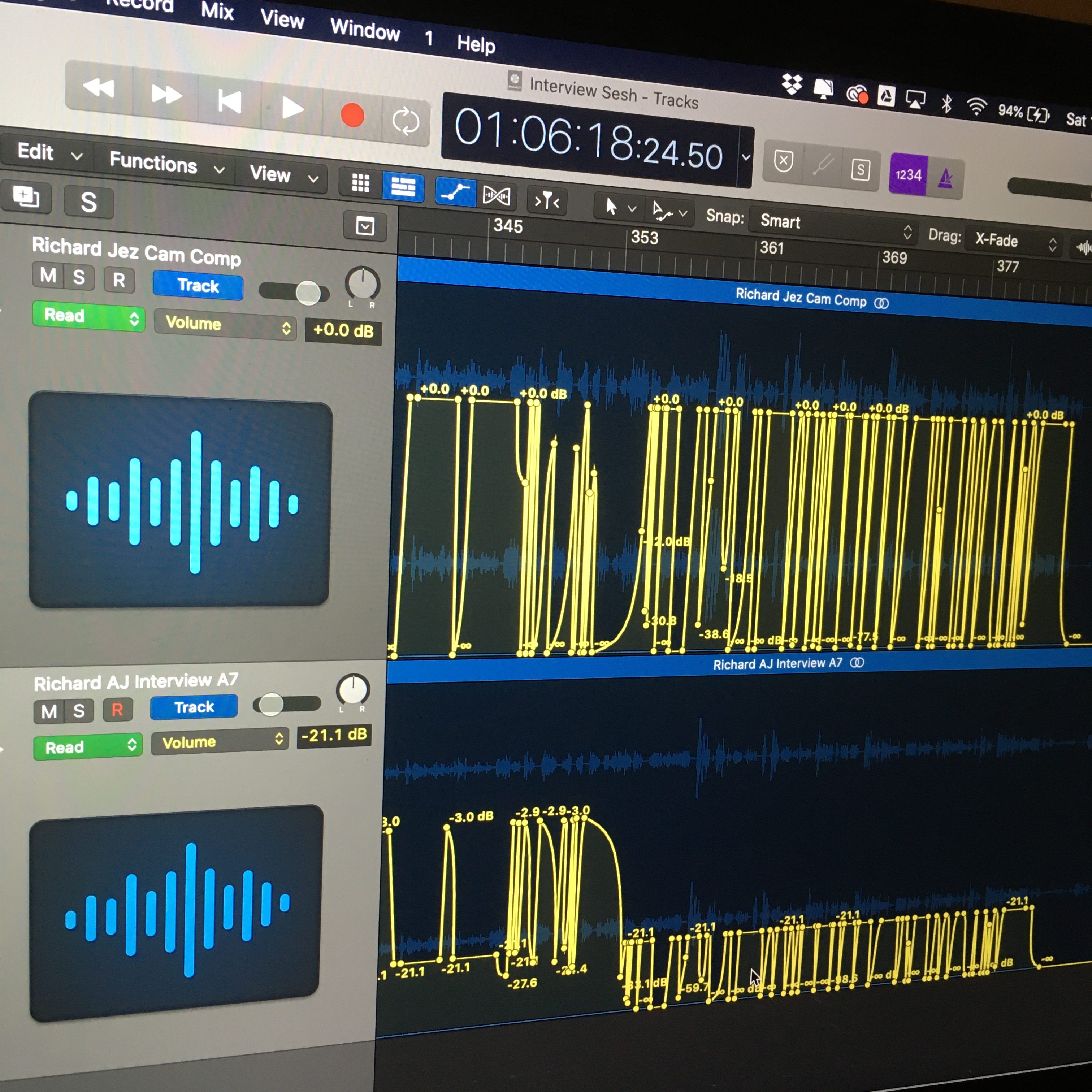
Task: Toggle Cycle mode button
Action: click(406, 121)
